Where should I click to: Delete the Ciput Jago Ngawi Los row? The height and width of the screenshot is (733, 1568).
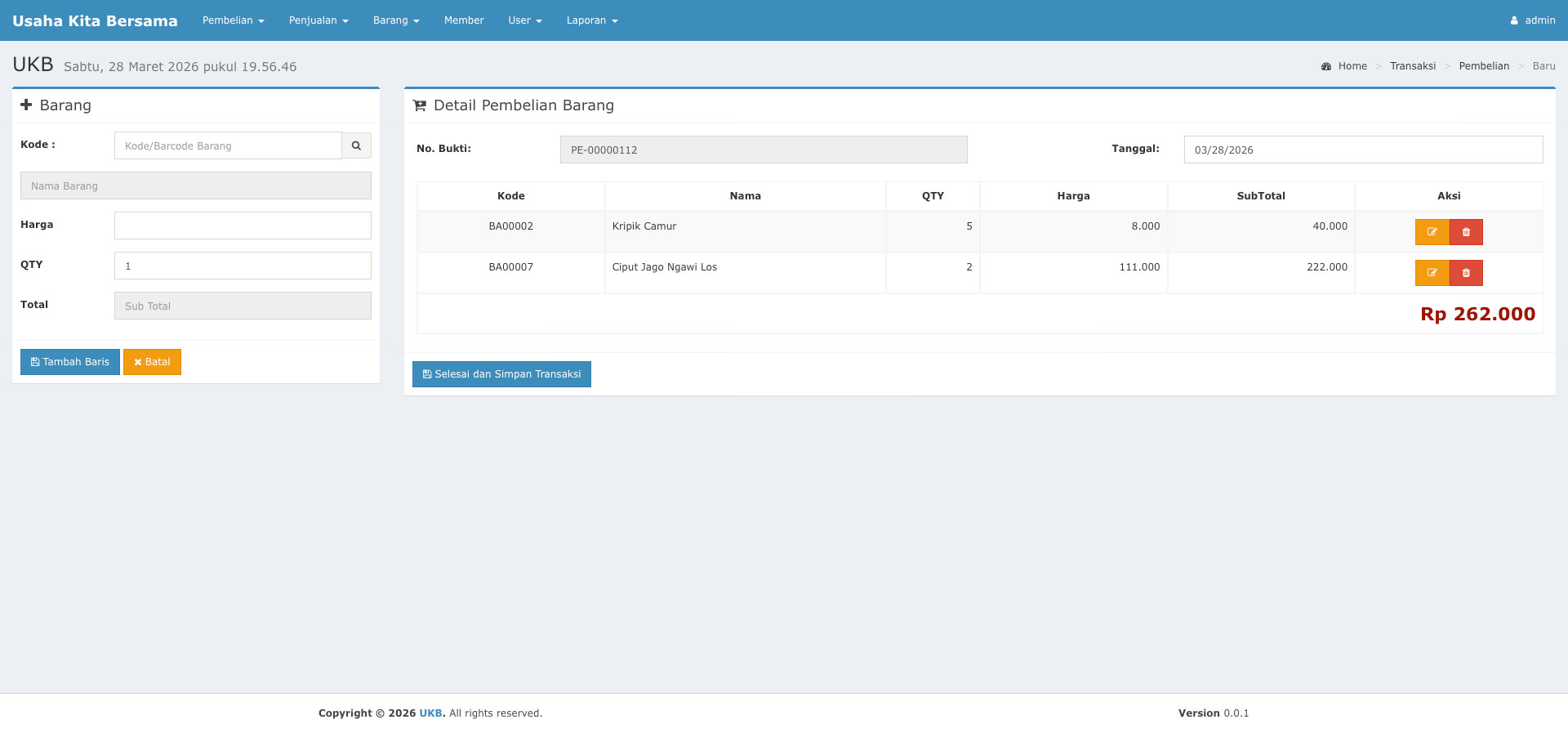pyautogui.click(x=1466, y=273)
